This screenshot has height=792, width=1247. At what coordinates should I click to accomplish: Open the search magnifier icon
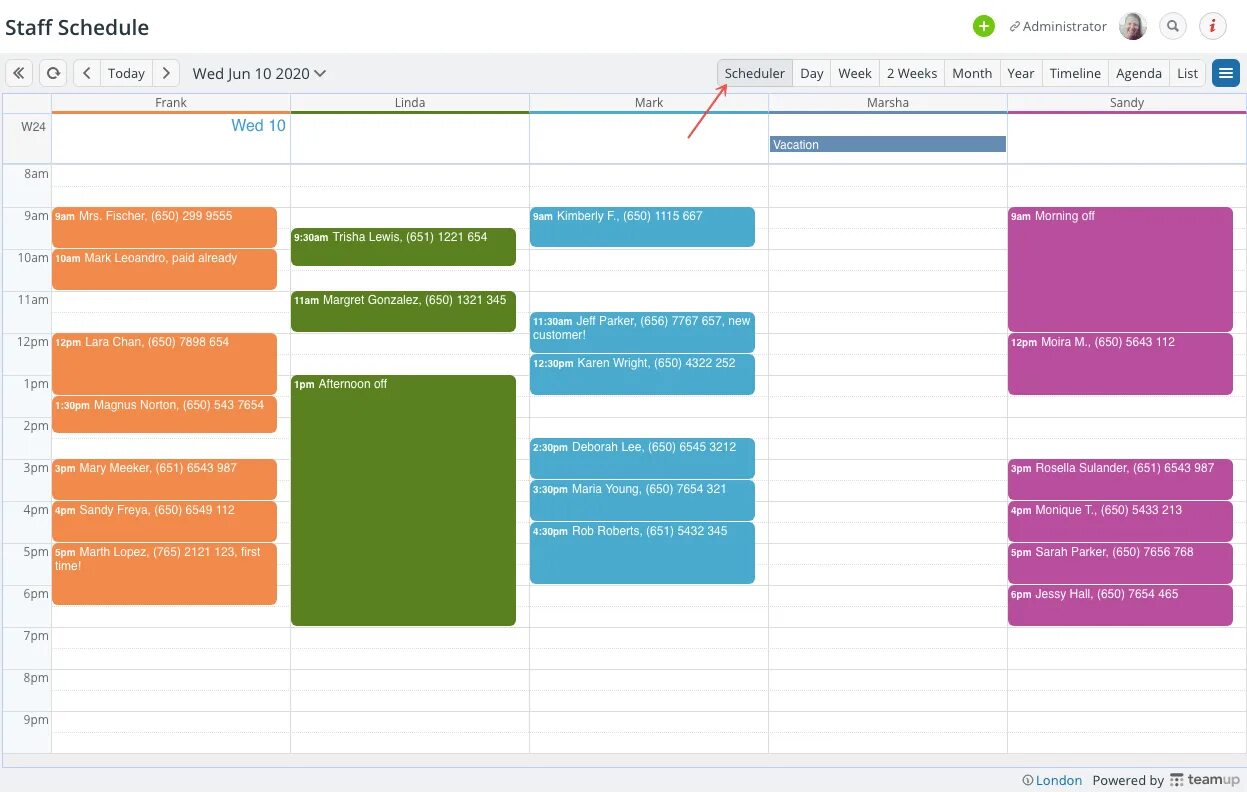click(1173, 26)
